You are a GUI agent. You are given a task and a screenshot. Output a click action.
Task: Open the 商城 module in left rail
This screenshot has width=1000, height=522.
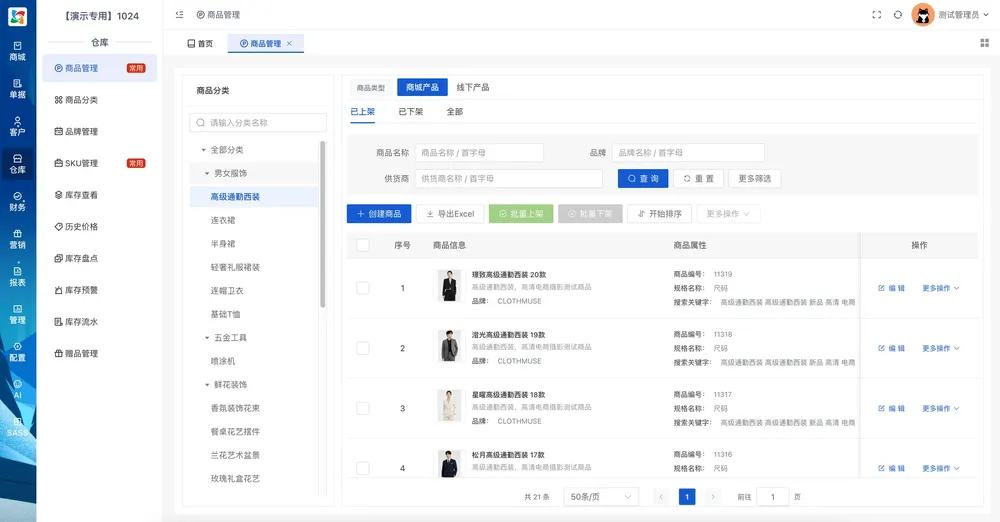click(x=17, y=50)
